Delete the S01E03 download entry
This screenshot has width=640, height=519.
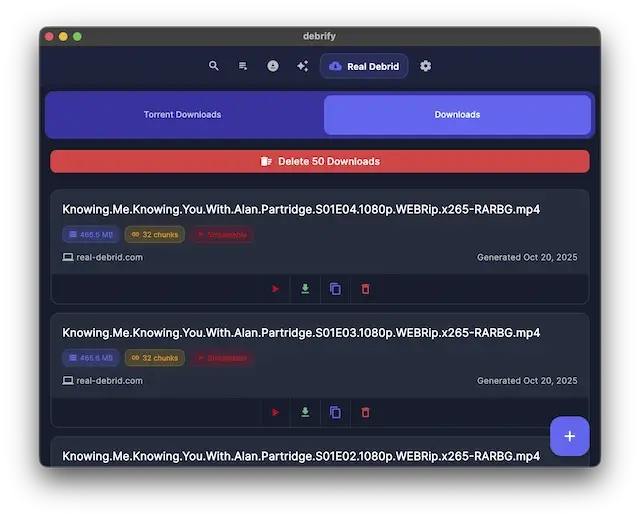coord(365,413)
